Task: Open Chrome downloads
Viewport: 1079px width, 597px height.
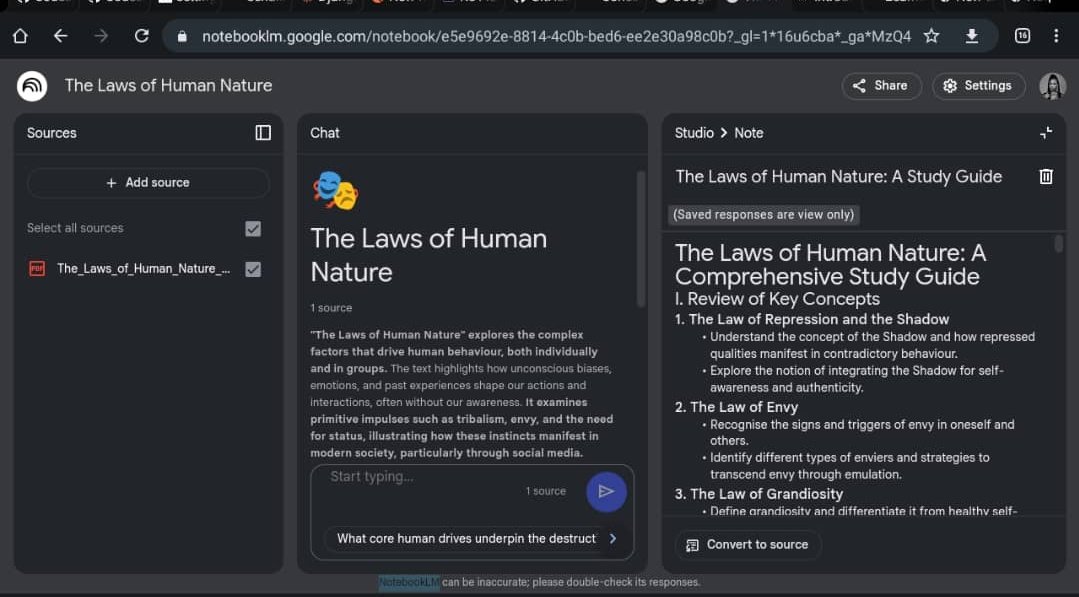Action: coord(972,34)
